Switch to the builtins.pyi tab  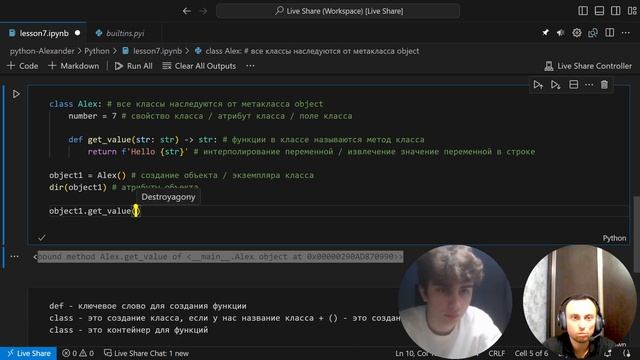[x=125, y=33]
